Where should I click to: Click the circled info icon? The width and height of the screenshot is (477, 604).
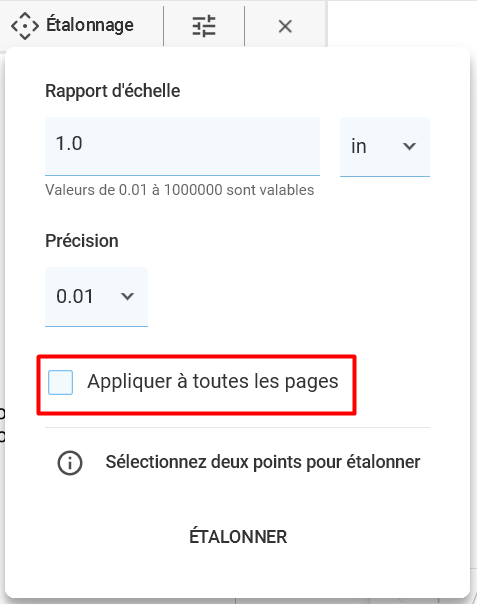click(x=70, y=463)
